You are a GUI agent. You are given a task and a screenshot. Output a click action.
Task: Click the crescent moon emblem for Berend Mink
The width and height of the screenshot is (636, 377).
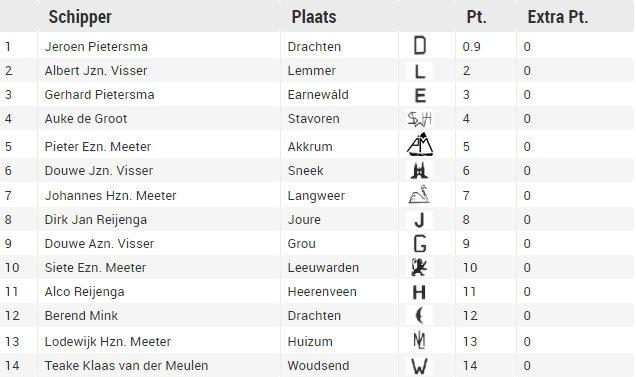tap(419, 315)
